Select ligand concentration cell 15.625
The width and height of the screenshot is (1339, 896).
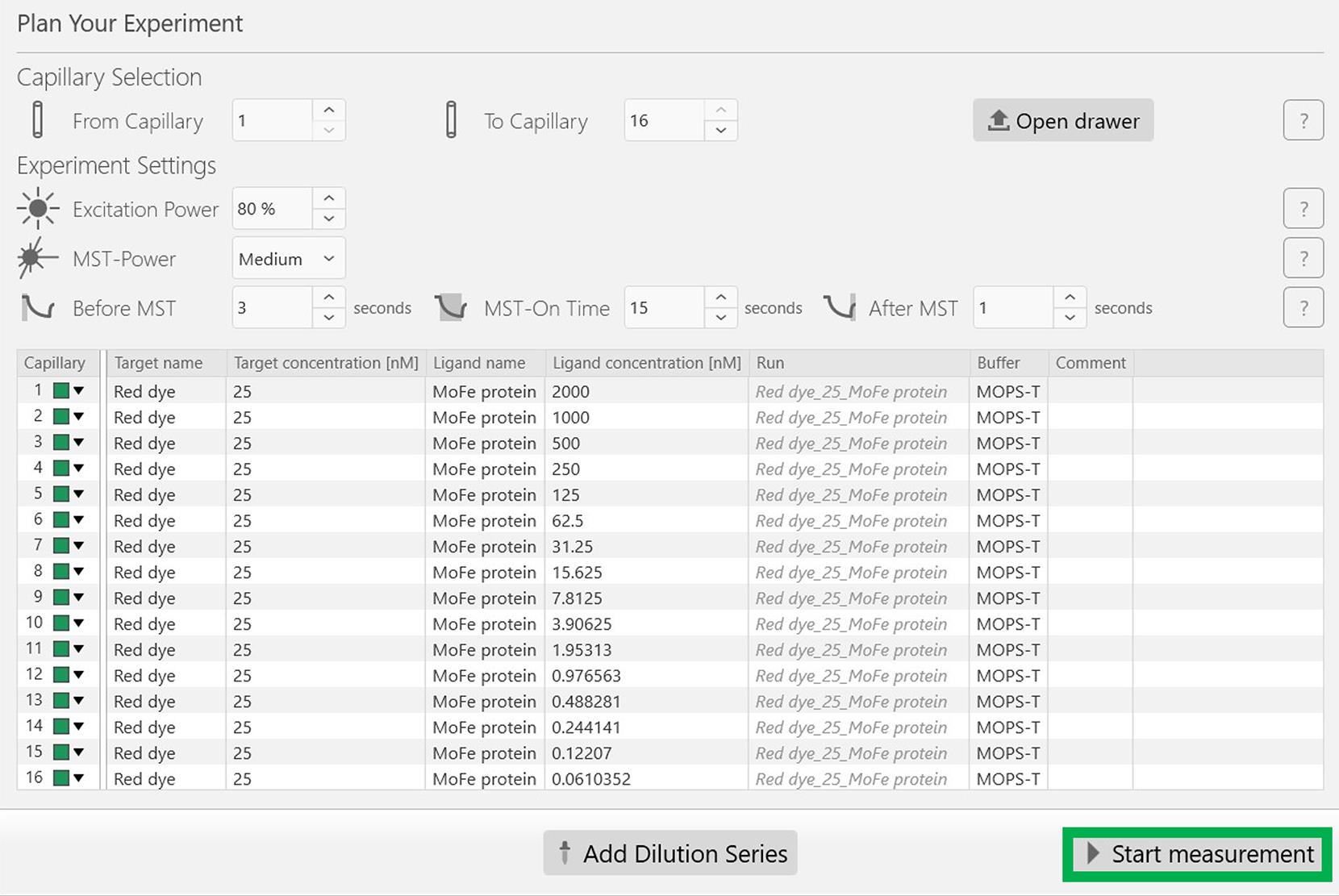647,572
